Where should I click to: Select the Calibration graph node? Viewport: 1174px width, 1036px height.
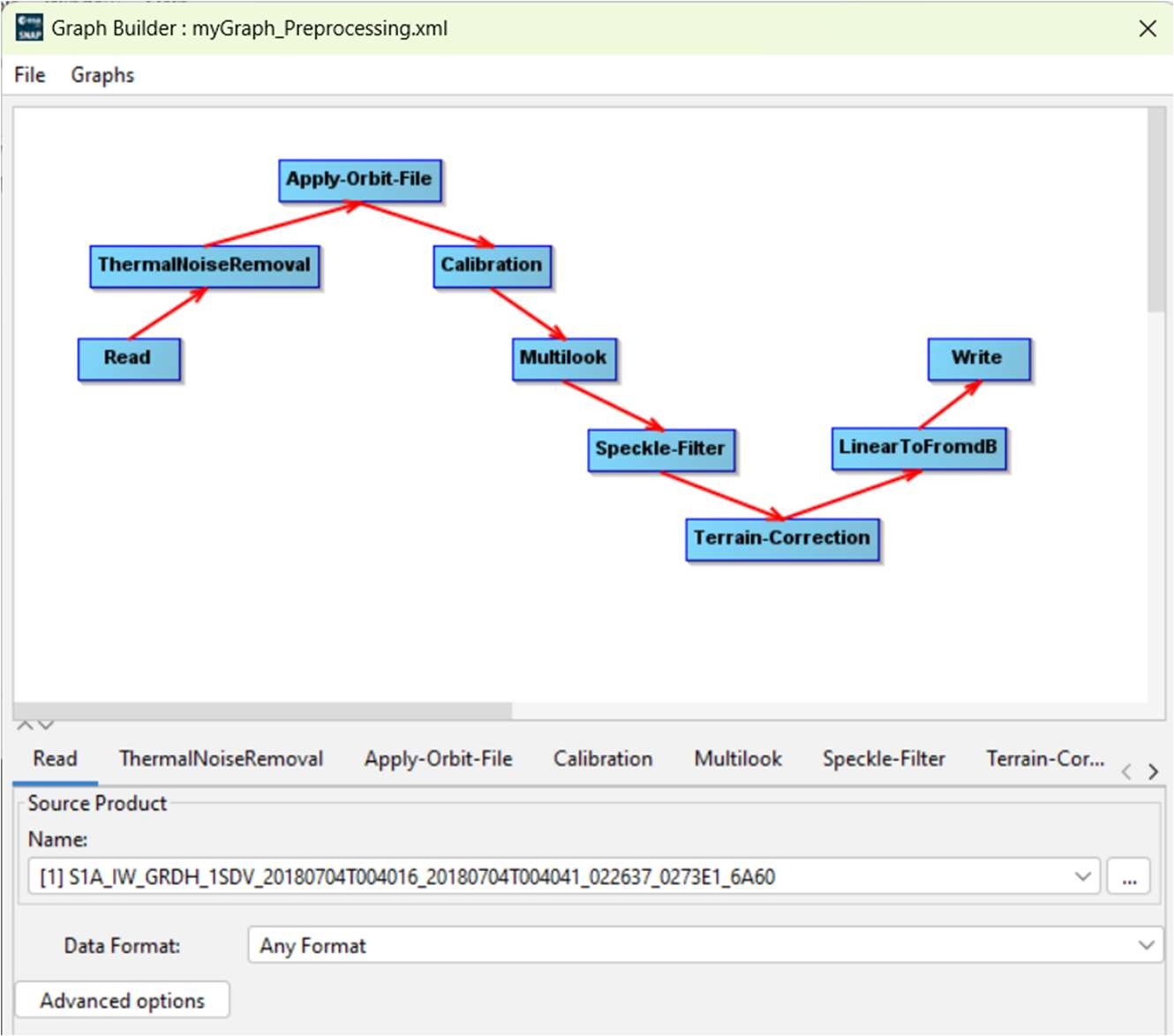(492, 267)
